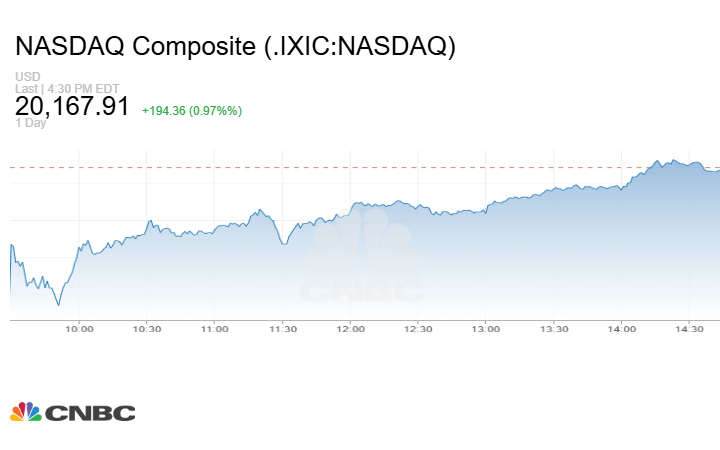
Task: Click the CNBC peacock logo icon at bottom
Action: click(x=26, y=412)
